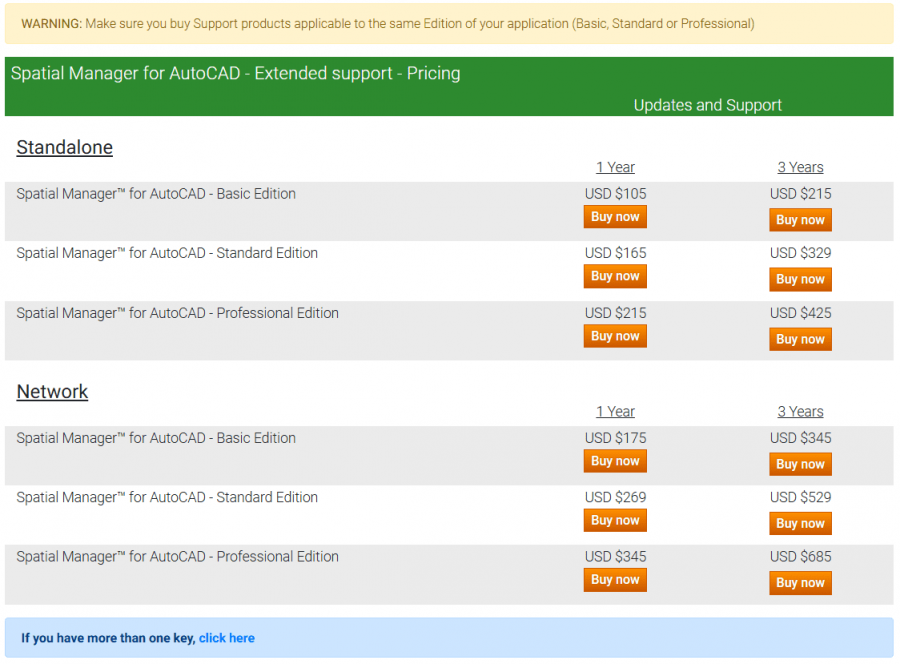Buy 1-year Network Basic Edition support
The image size is (900, 664).
(614, 461)
